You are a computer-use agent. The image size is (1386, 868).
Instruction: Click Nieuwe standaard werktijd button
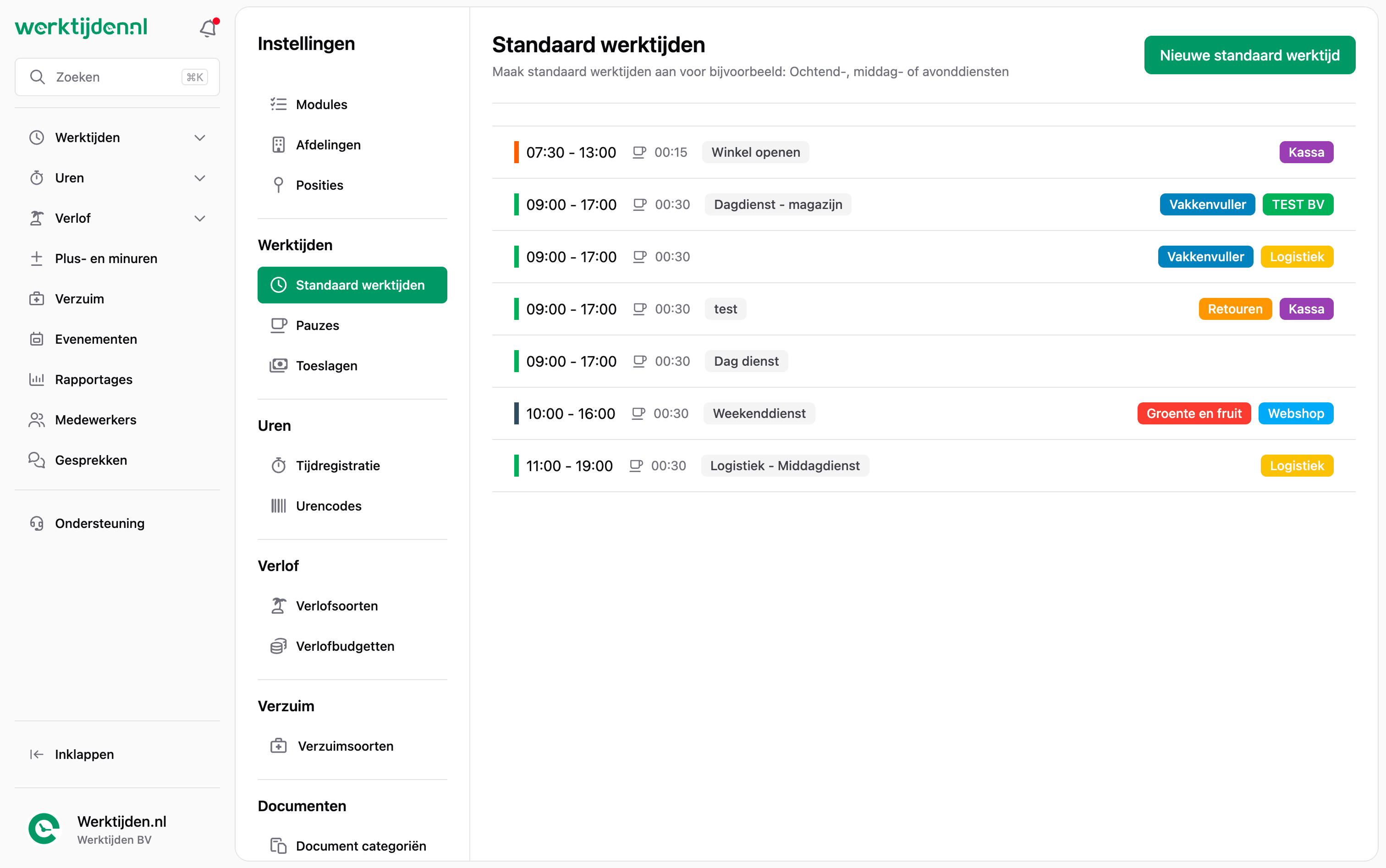click(x=1249, y=55)
